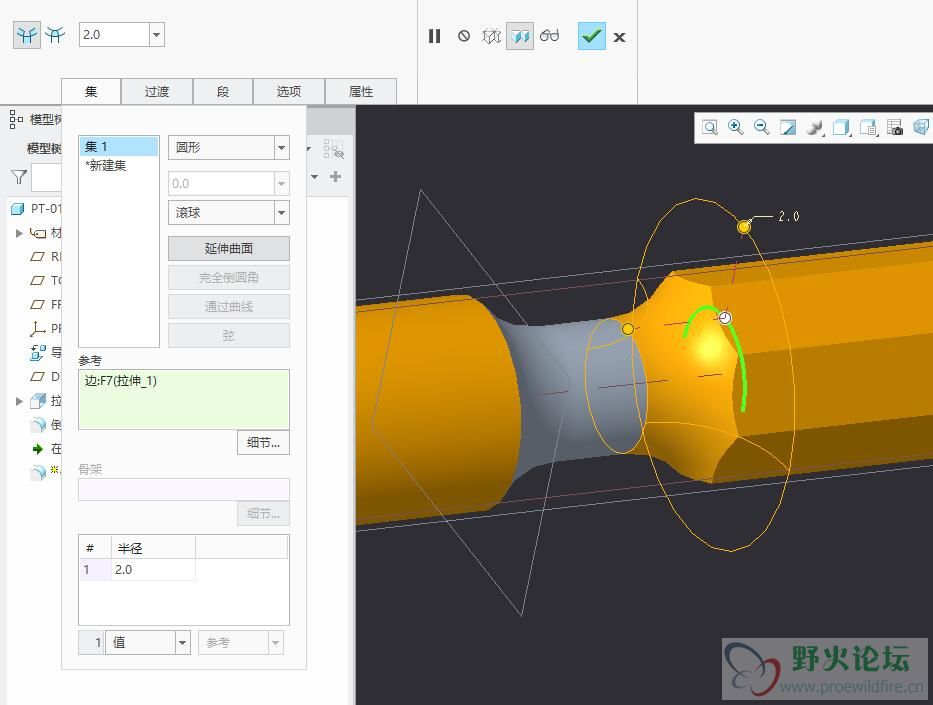
Task: Open the rendering options sphere icon
Action: click(815, 127)
